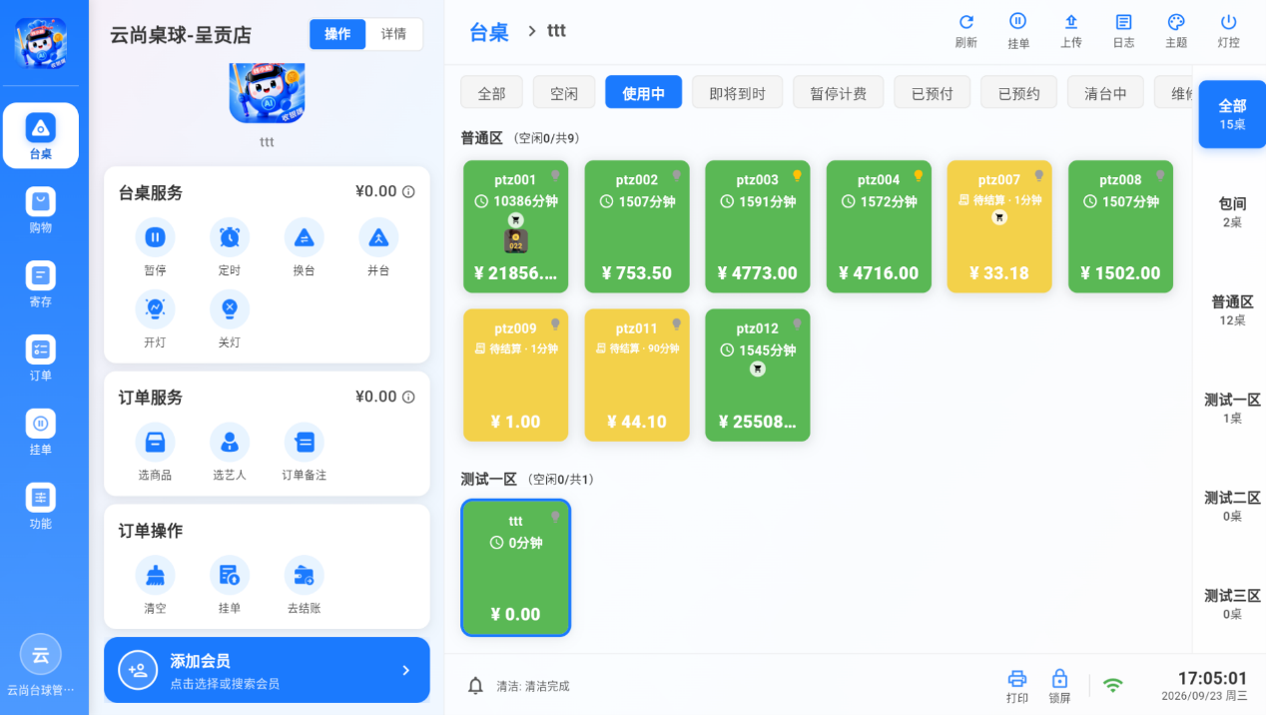This screenshot has height=715, width=1266.
Task: Click the 打印 print icon
Action: click(x=1017, y=686)
